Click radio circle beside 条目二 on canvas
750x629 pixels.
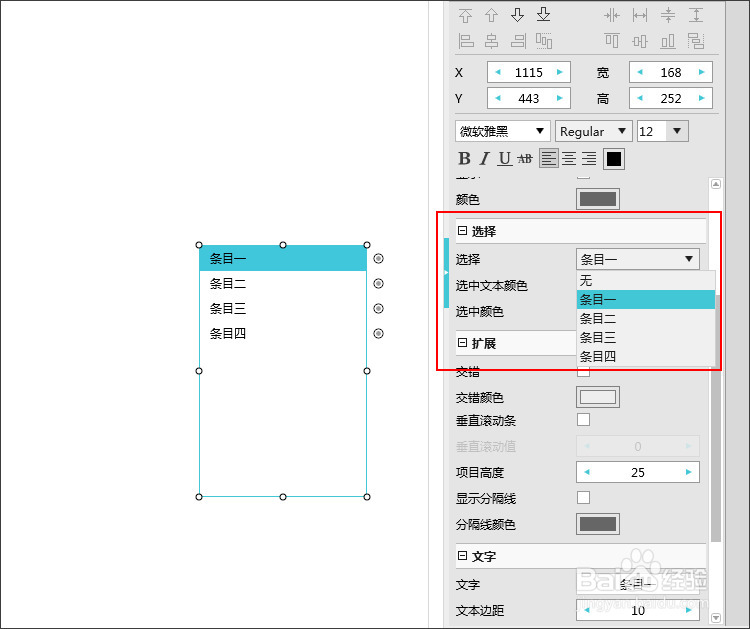point(378,284)
